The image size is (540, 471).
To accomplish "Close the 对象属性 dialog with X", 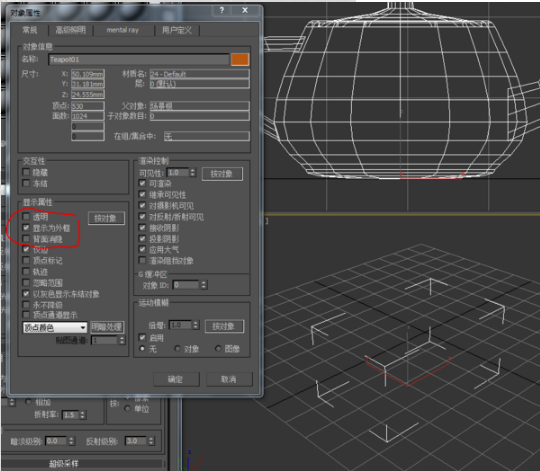I will [245, 10].
